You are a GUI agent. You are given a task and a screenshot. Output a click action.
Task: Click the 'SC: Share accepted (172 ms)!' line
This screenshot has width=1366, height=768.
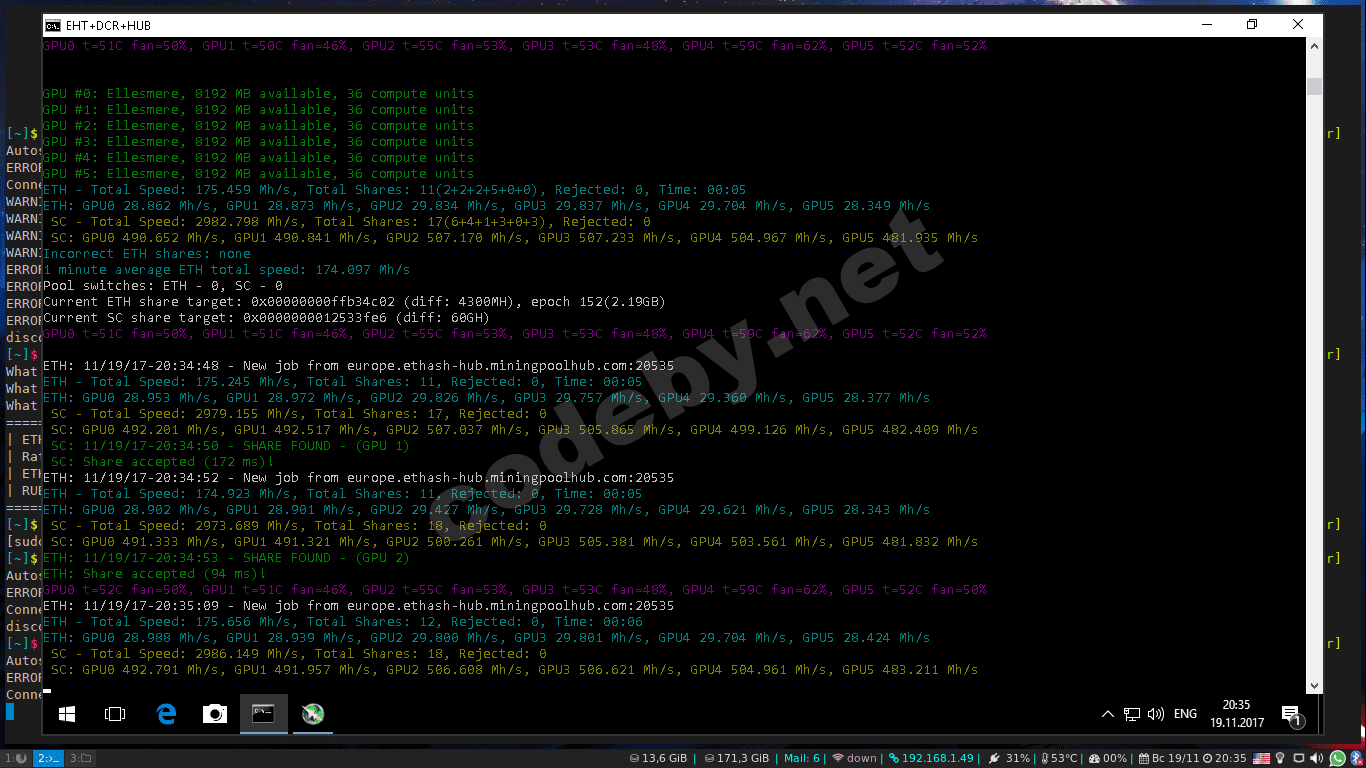(162, 462)
